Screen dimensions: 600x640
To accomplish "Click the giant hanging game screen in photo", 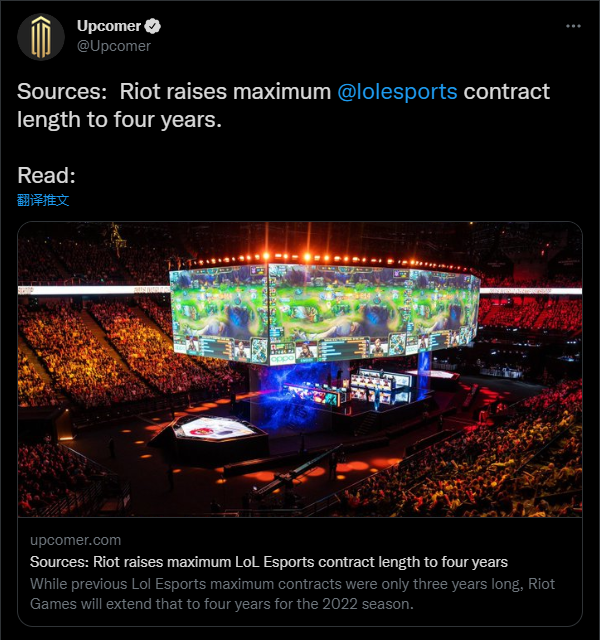I will click(324, 312).
